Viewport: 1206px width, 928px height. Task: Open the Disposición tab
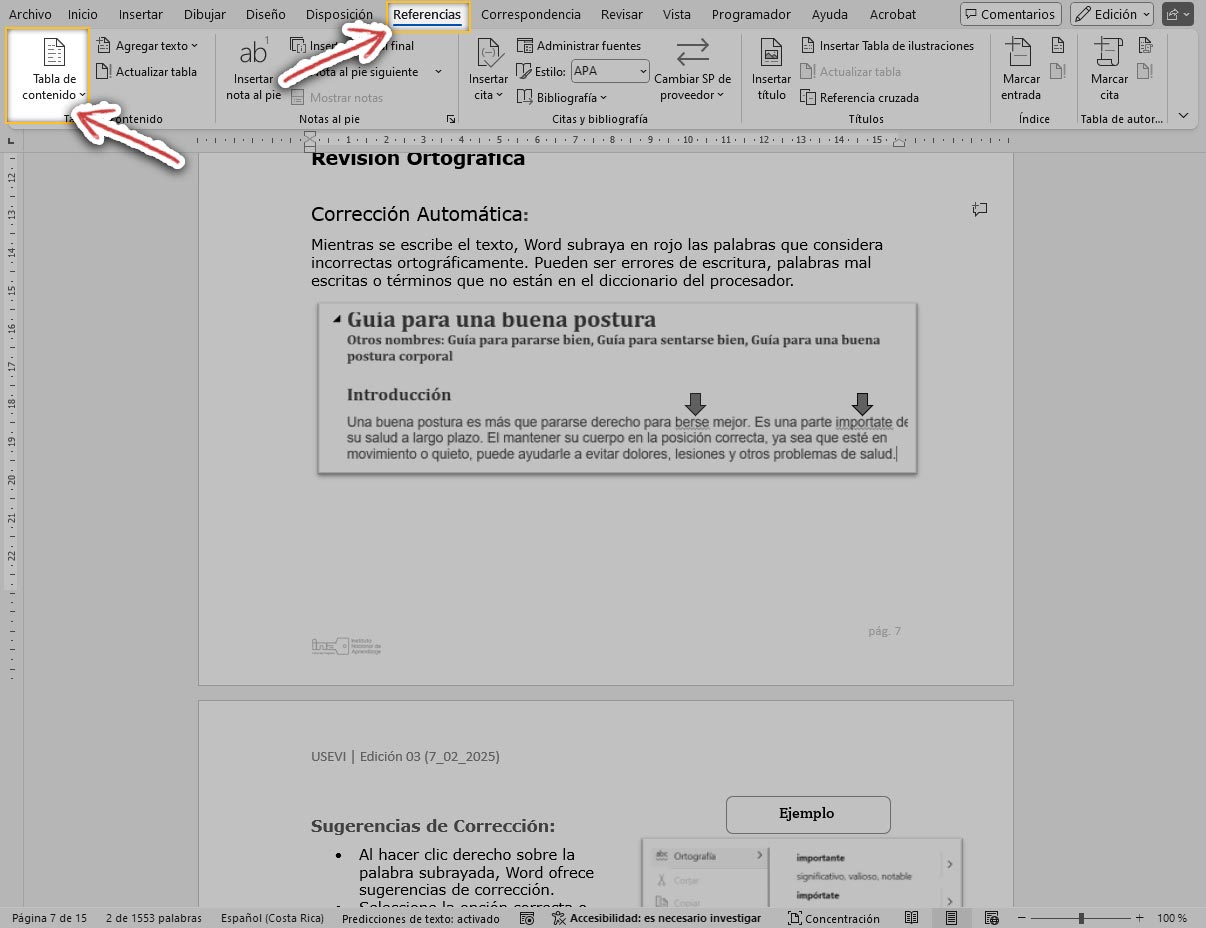[339, 15]
